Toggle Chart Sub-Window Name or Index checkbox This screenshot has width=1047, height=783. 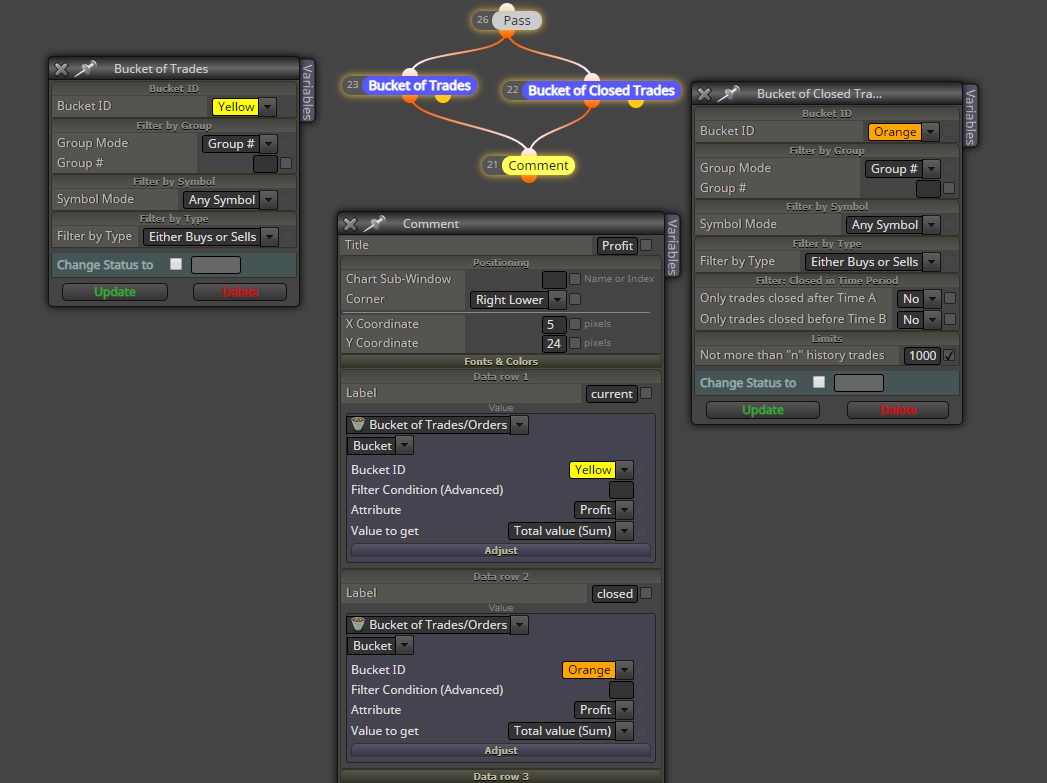tap(575, 279)
